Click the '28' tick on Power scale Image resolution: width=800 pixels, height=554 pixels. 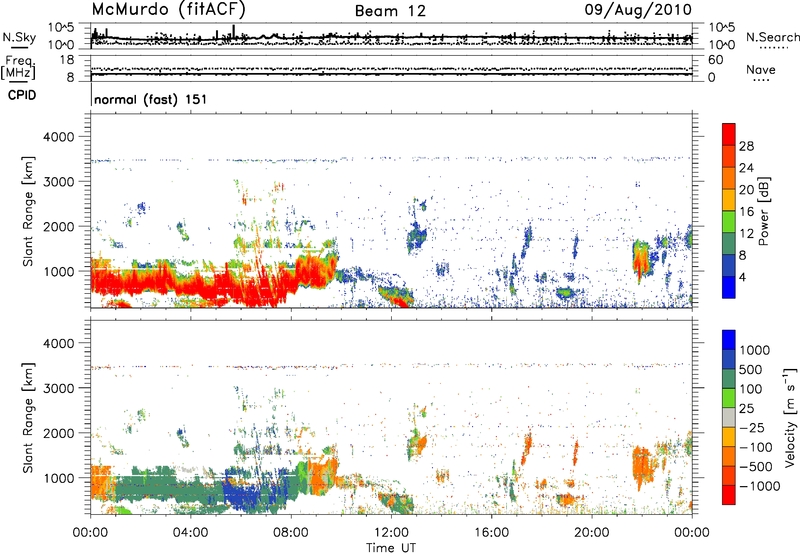[746, 146]
